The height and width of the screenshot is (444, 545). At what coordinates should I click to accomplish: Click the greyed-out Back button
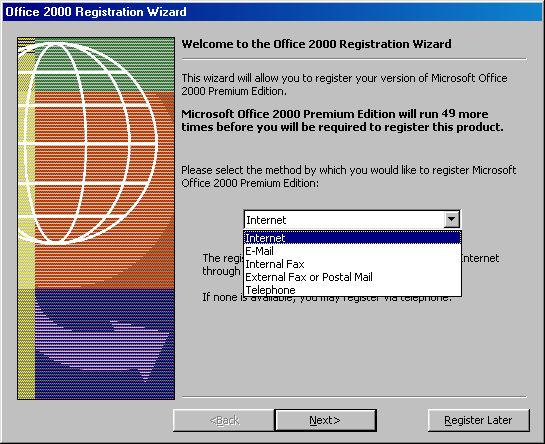tap(224, 420)
